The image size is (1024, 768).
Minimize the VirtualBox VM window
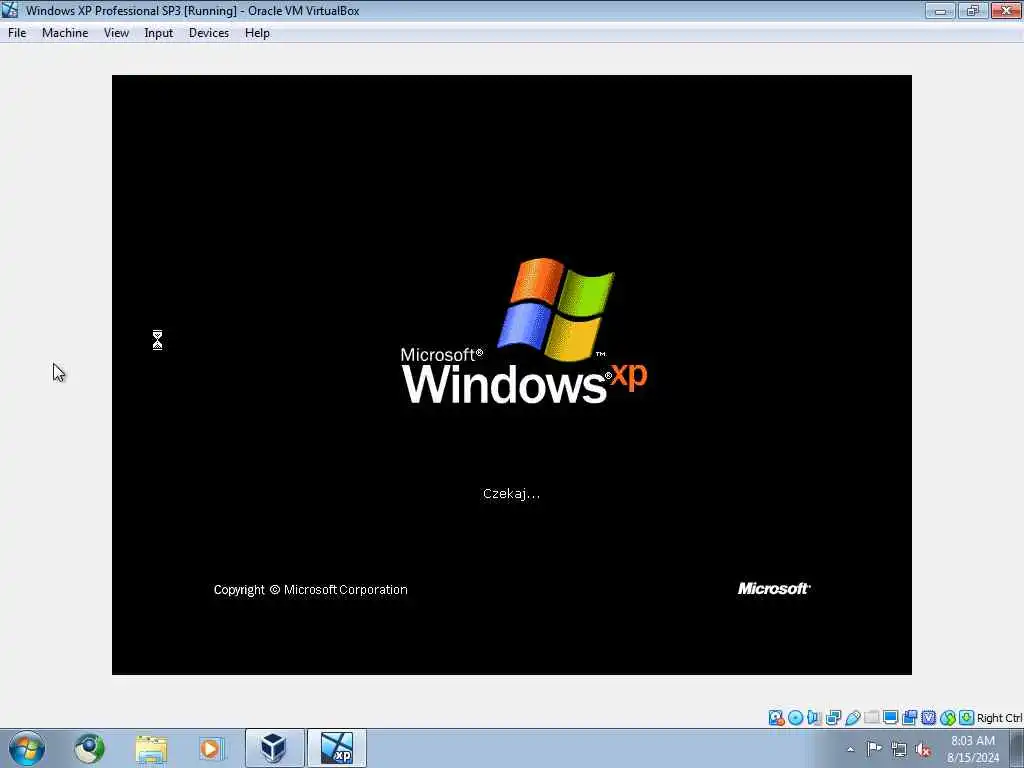pyautogui.click(x=940, y=10)
